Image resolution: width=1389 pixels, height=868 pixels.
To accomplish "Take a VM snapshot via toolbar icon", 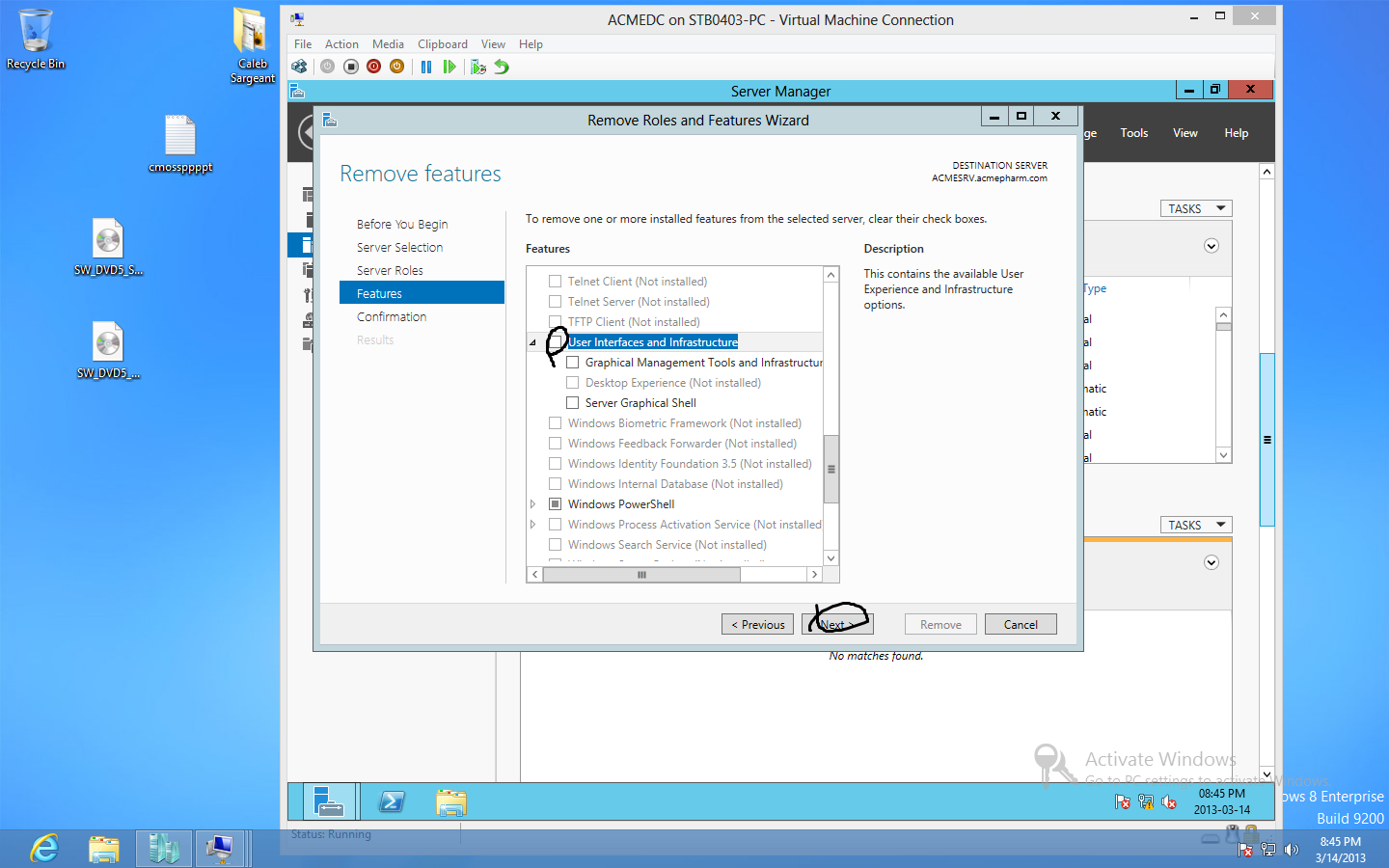I will (x=478, y=67).
